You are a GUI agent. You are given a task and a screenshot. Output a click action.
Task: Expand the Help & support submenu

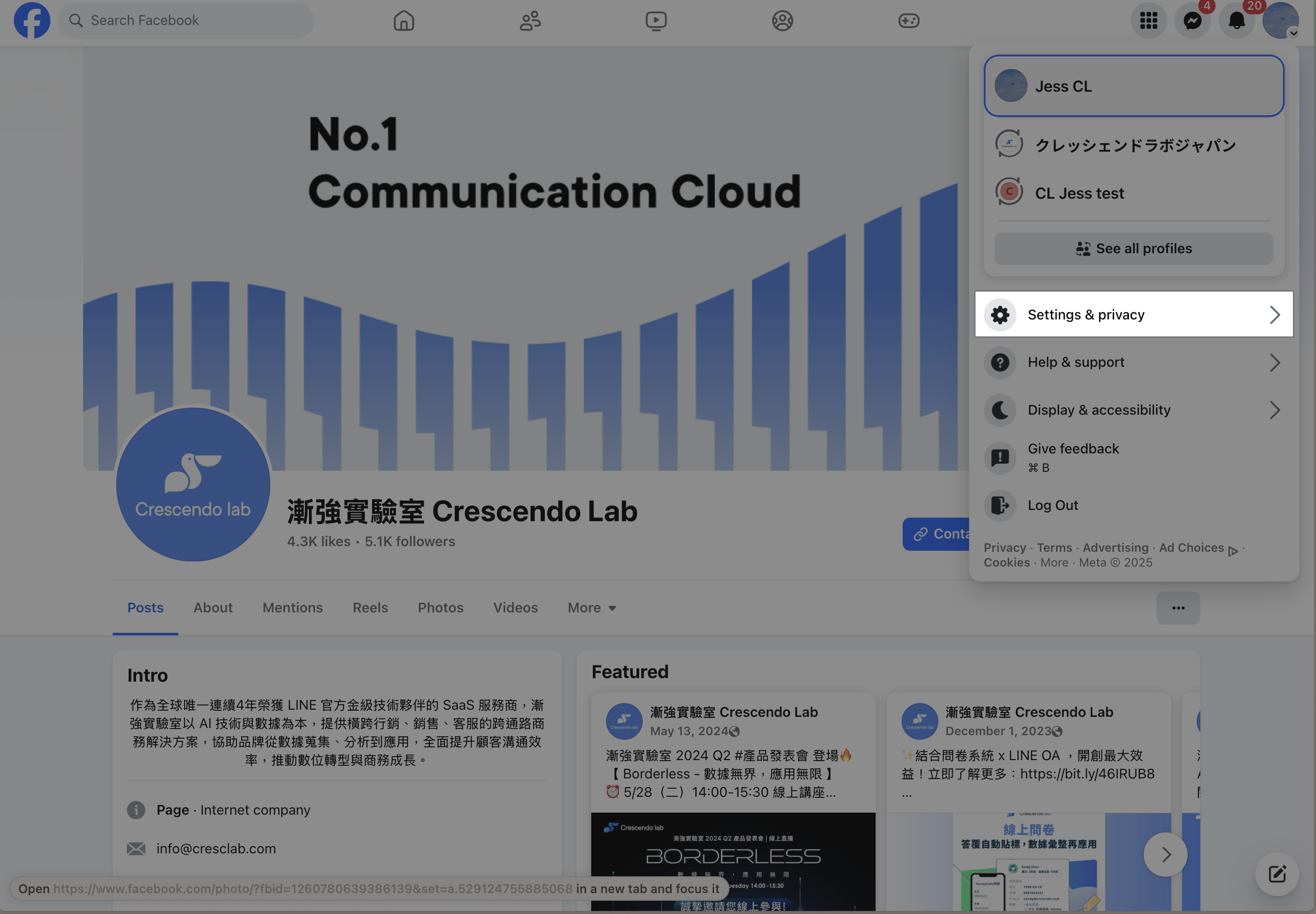pyautogui.click(x=1133, y=362)
